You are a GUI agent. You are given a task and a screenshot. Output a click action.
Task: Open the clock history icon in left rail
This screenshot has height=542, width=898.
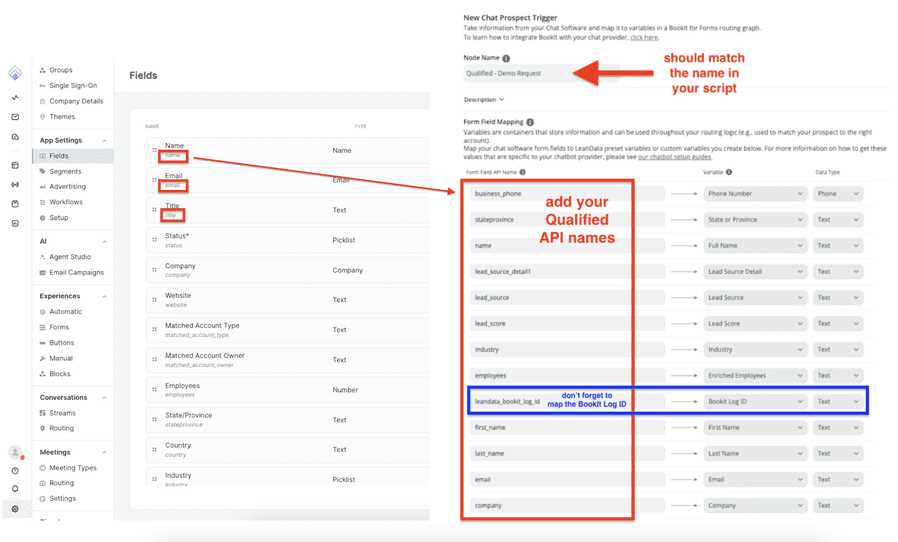click(x=15, y=471)
